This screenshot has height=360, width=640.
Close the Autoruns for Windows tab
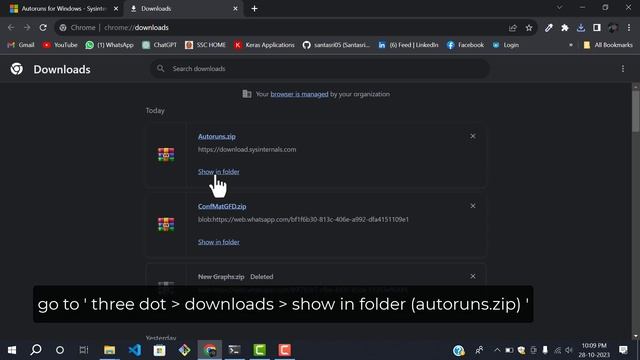point(116,9)
